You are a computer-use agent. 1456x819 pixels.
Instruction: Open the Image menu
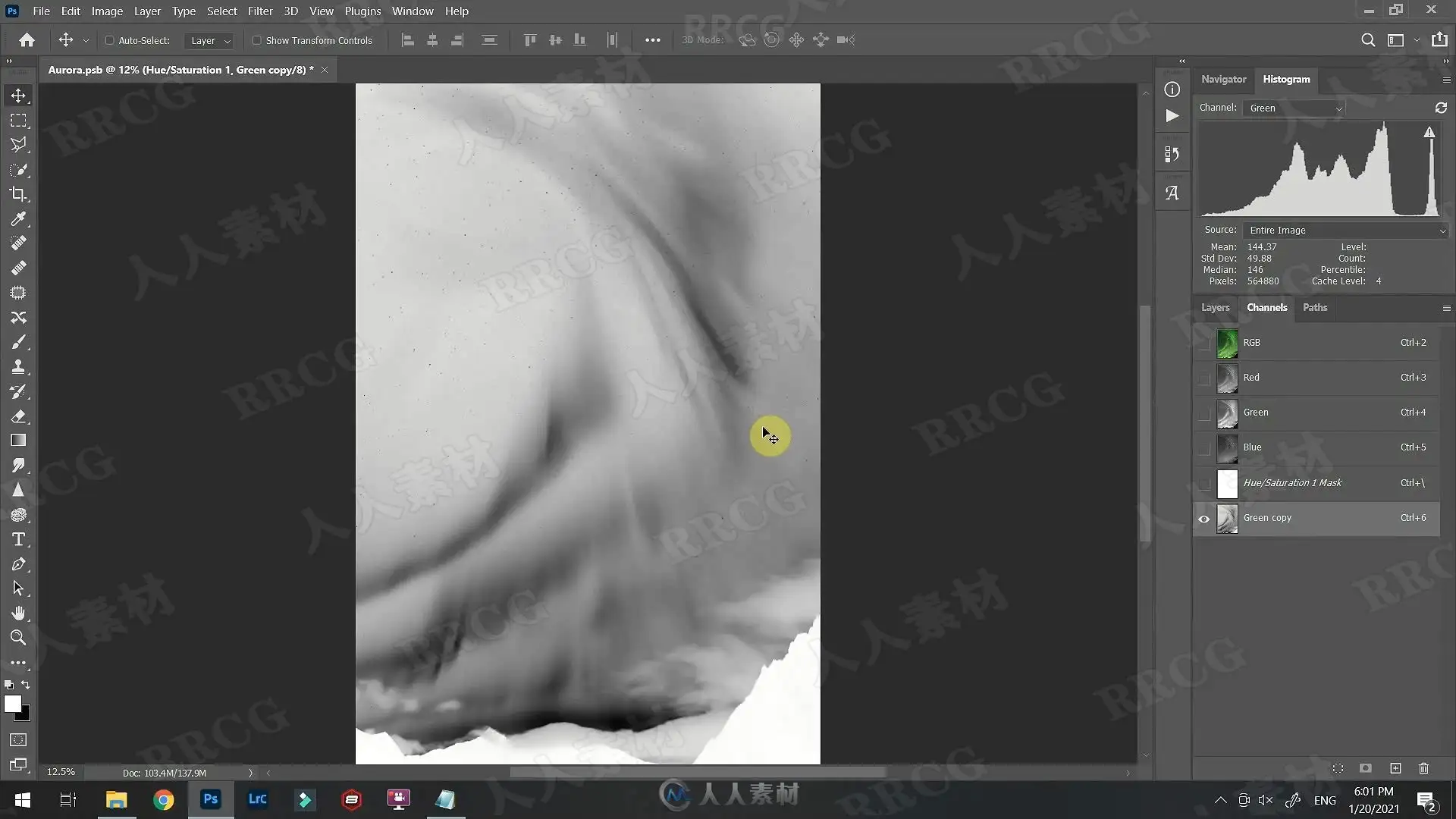tap(107, 11)
